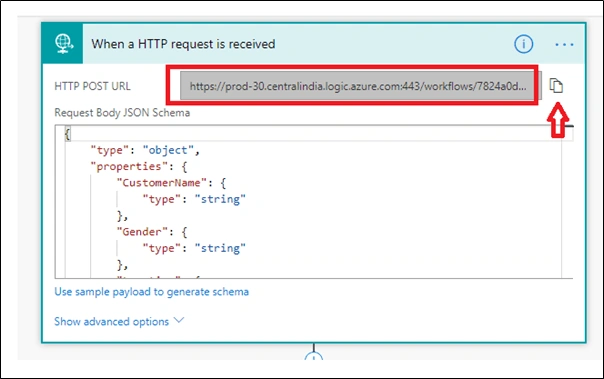Viewport: 604px width, 379px height.
Task: Click the "type": "string" line under Gender
Action: pyautogui.click(x=194, y=248)
